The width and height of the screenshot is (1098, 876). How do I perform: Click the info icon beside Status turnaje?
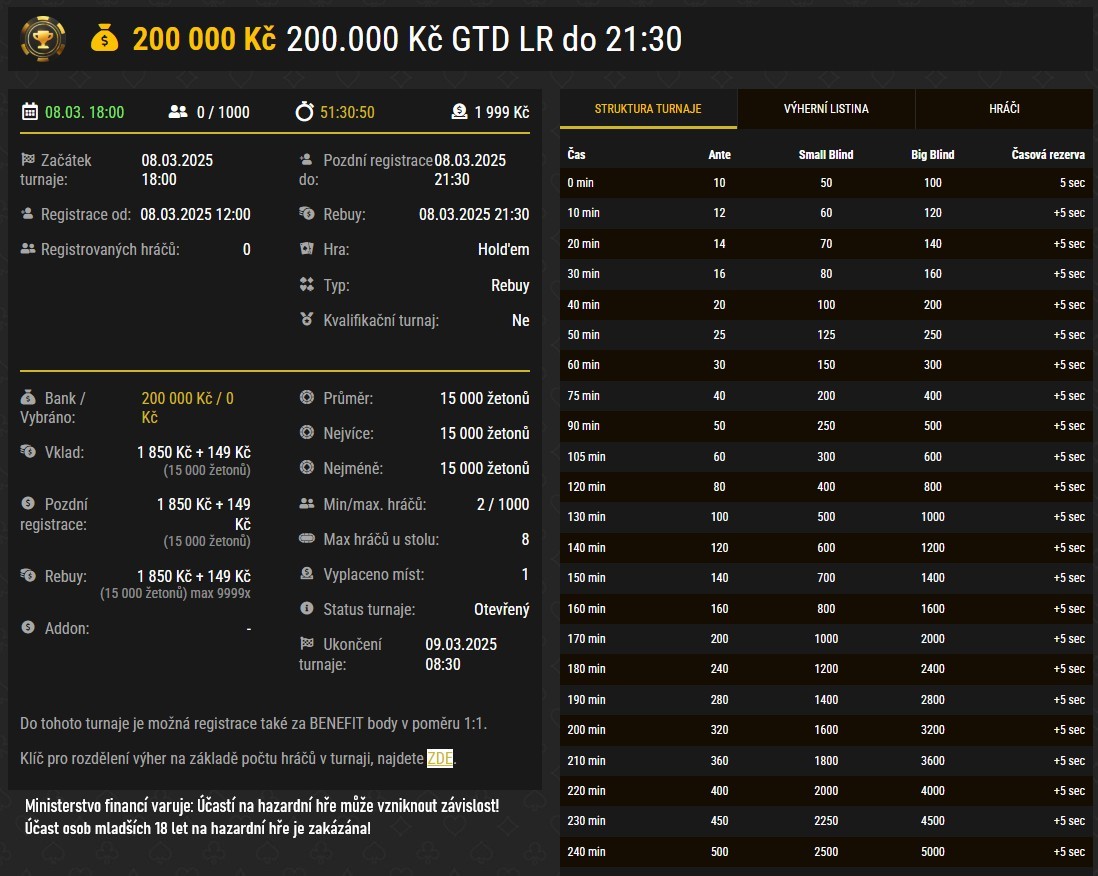coord(307,608)
